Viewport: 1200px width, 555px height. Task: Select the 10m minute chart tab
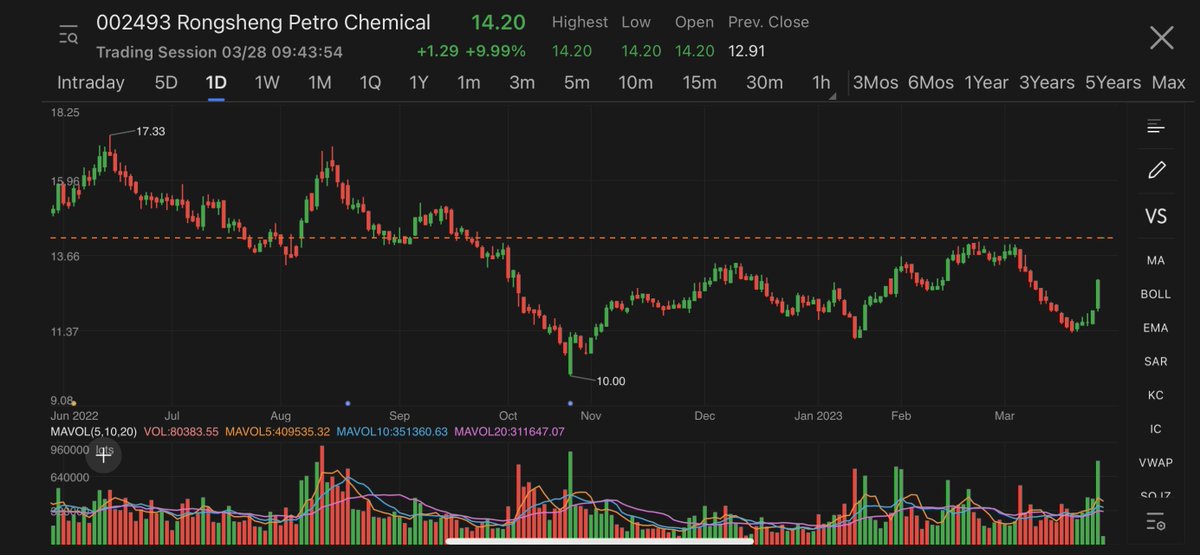[635, 82]
